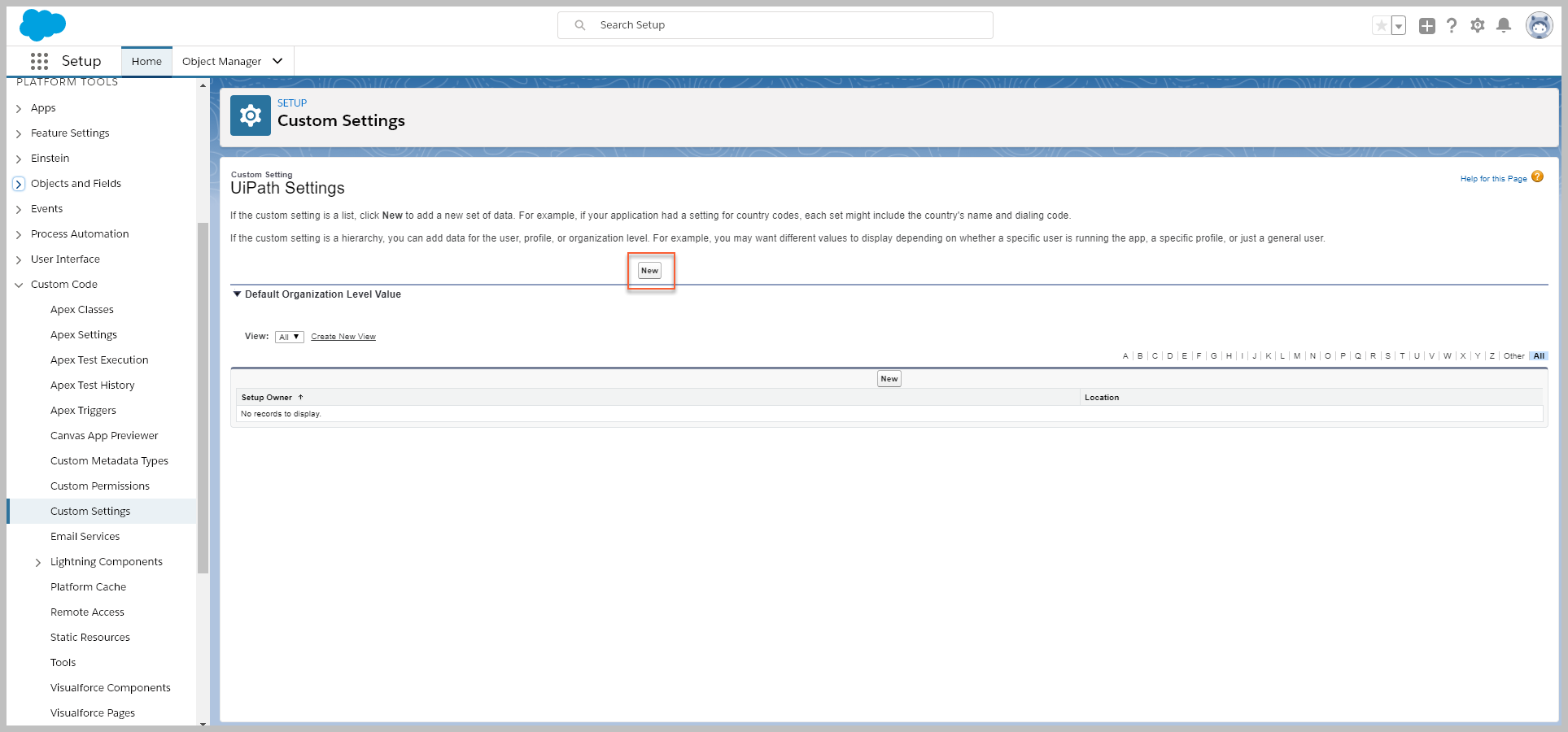Open the favorites list dropdown arrow

(1399, 26)
